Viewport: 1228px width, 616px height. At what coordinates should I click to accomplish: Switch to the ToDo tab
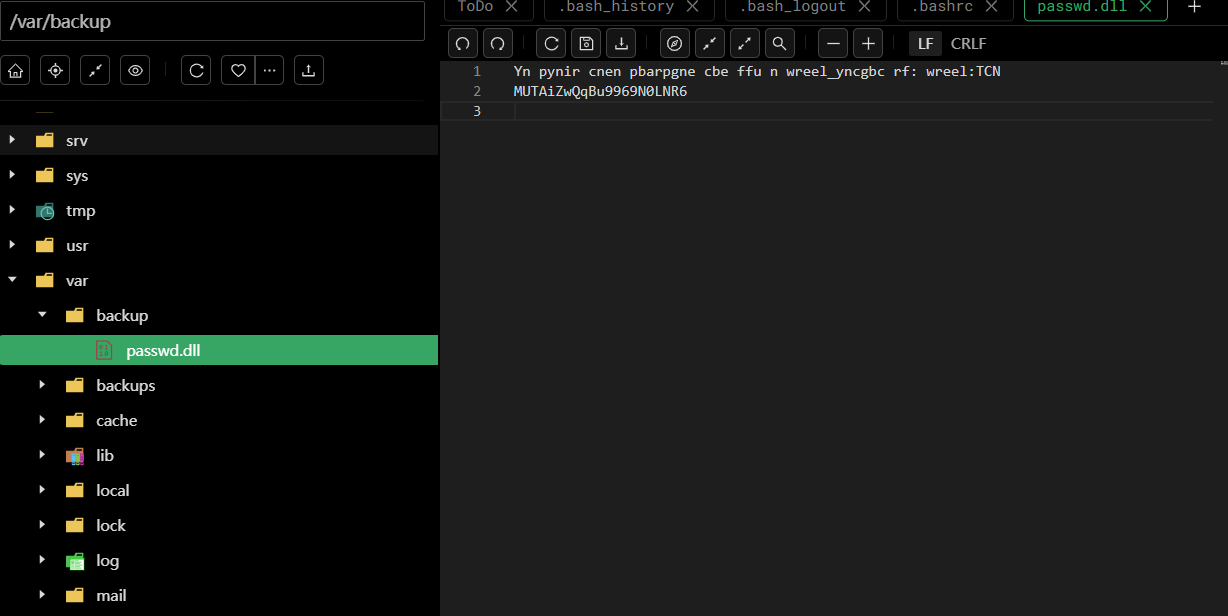(475, 6)
